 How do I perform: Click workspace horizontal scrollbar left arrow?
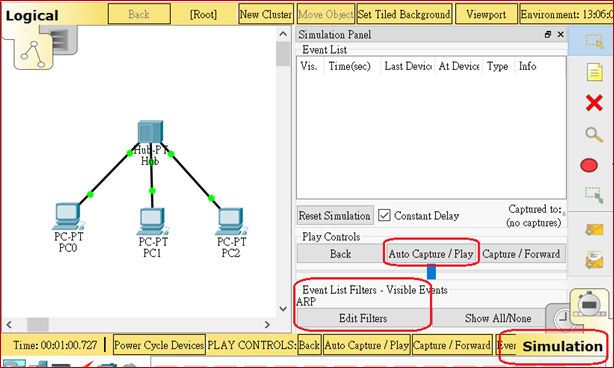9,325
